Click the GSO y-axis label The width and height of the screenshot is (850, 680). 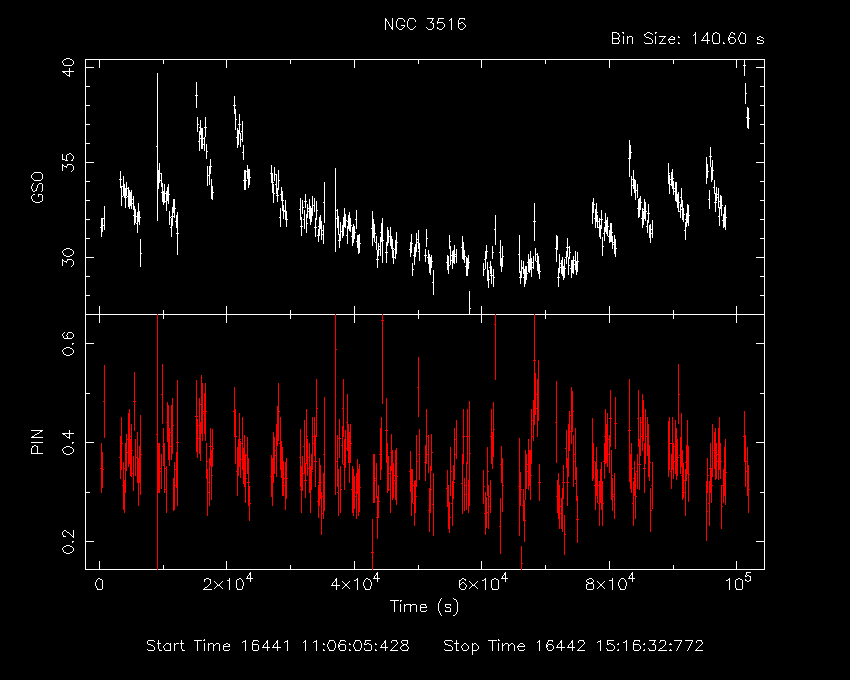(37, 187)
